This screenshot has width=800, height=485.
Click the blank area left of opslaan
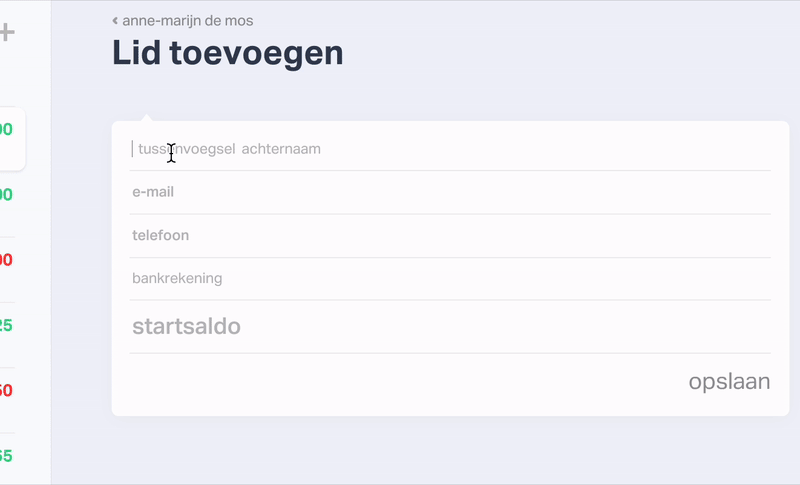(400, 382)
